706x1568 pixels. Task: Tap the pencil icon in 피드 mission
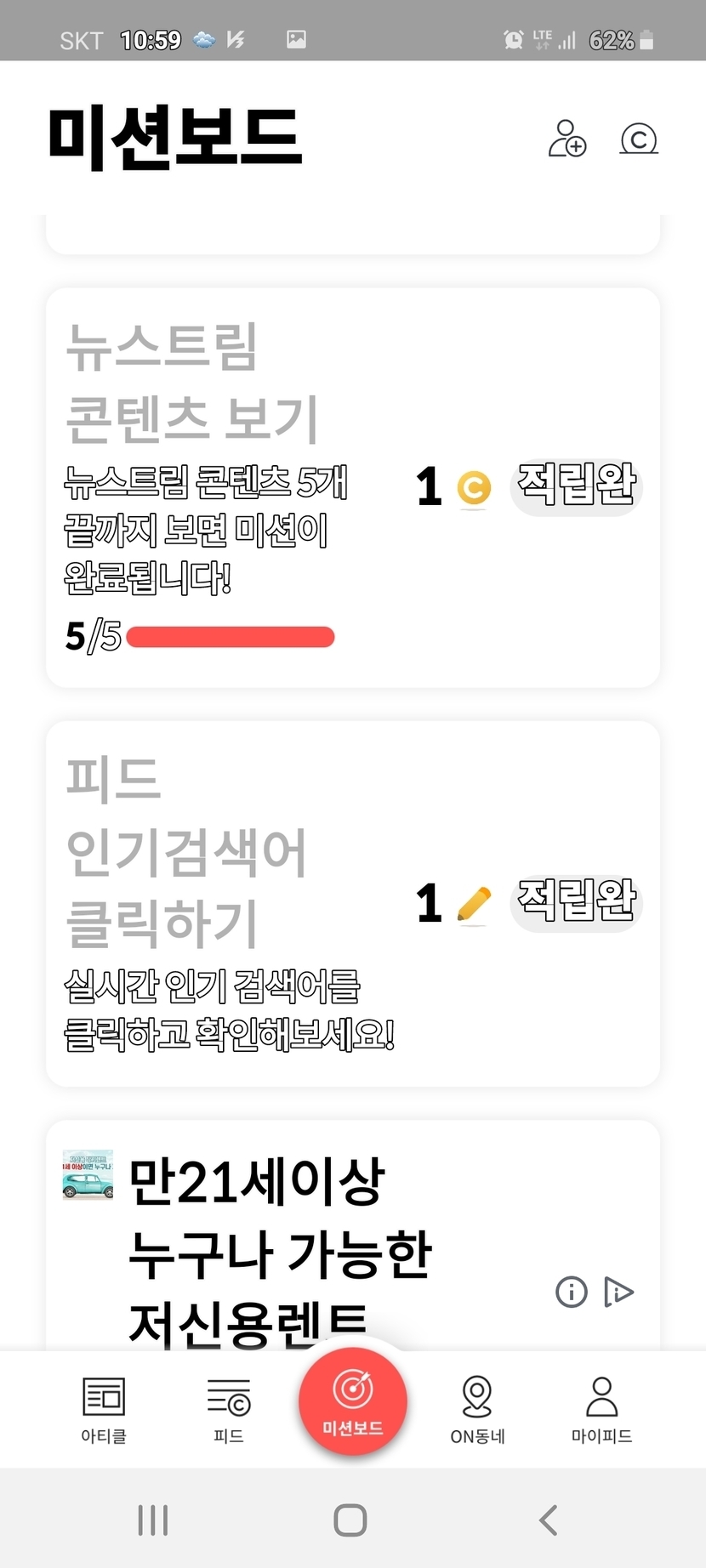(x=474, y=904)
